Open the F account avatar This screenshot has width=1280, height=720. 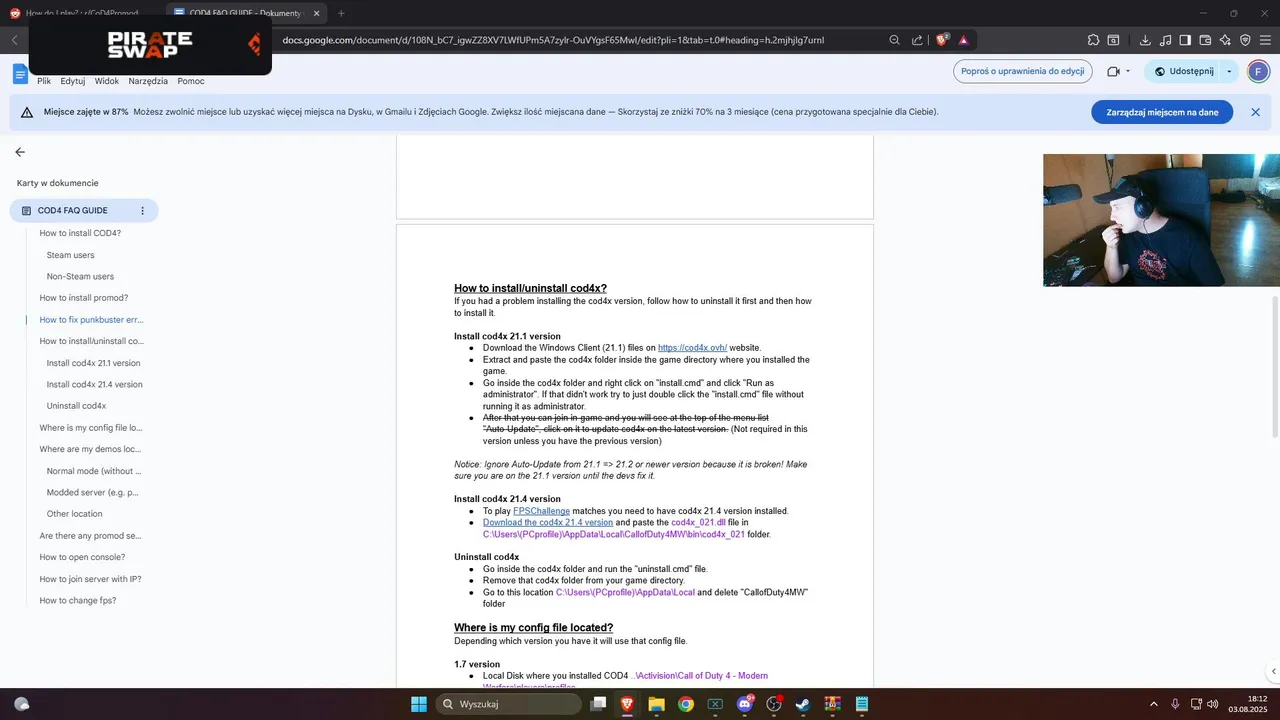[1259, 71]
